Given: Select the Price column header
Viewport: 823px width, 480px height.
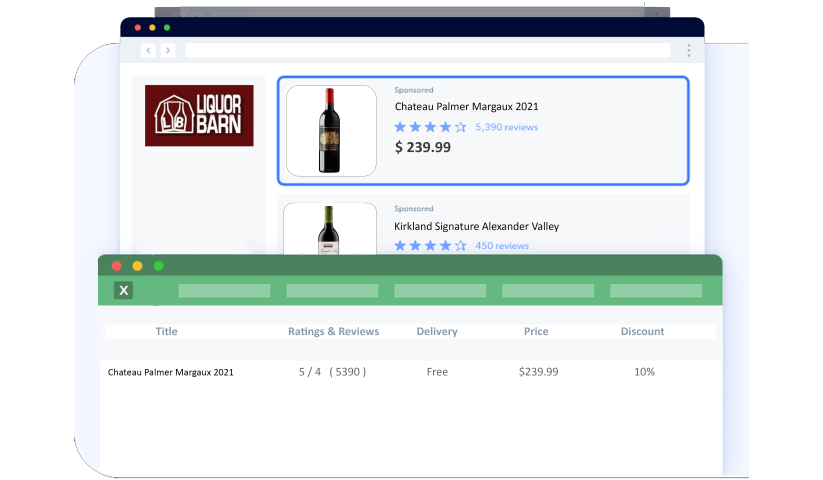Looking at the screenshot, I should tap(536, 332).
